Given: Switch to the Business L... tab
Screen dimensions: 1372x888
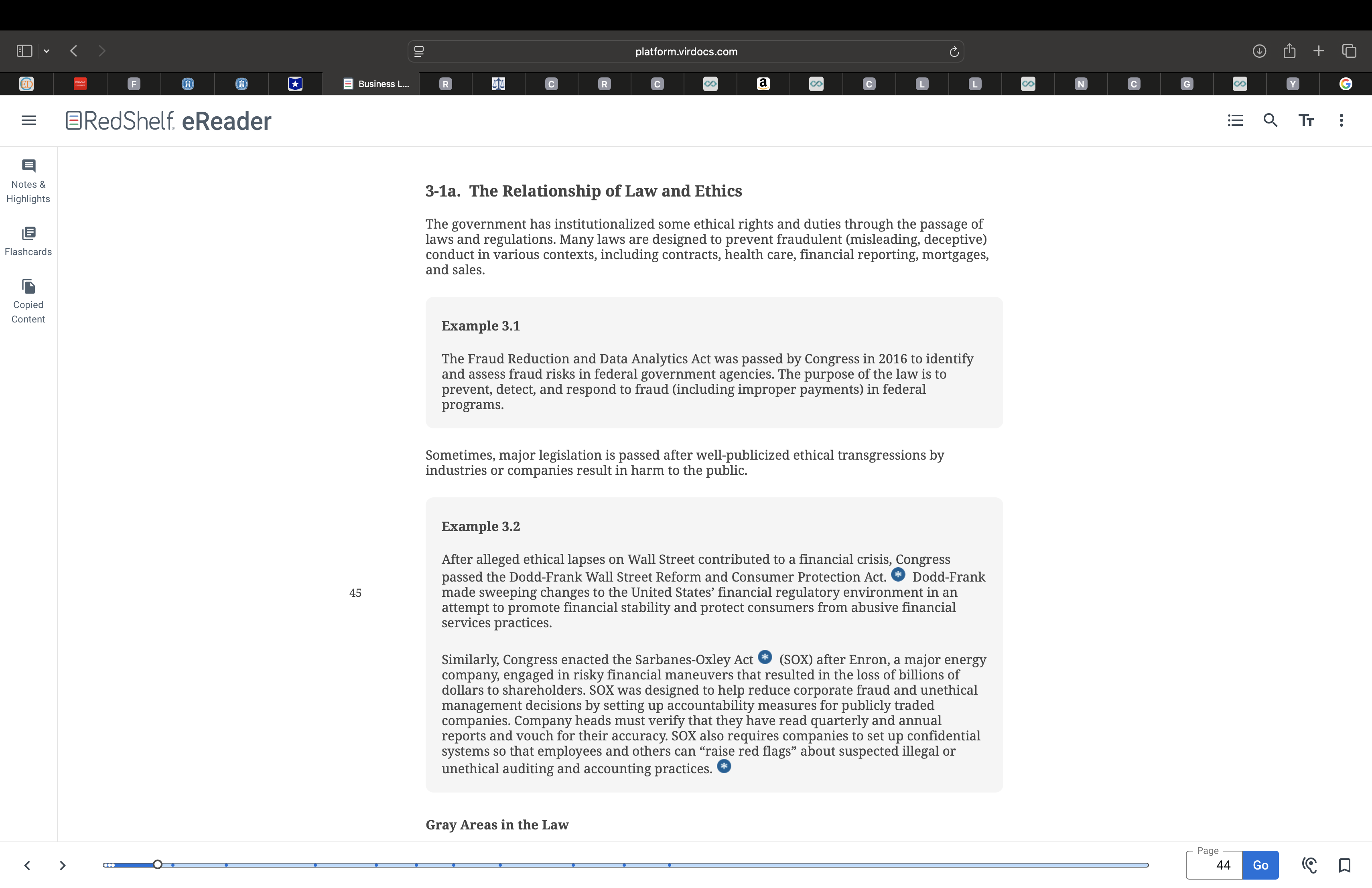Looking at the screenshot, I should (375, 84).
